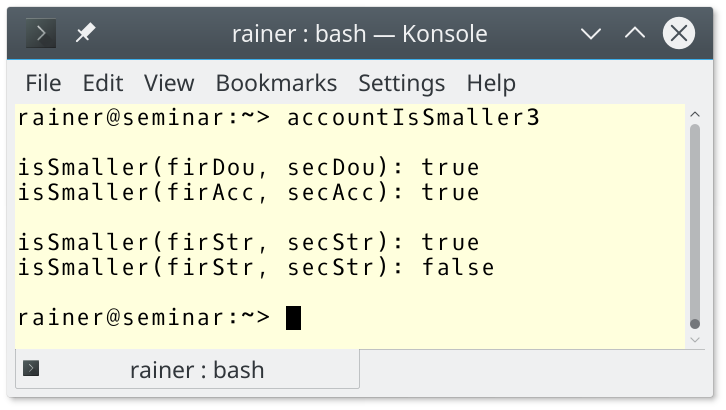Click the scrollbar up arrow
The height and width of the screenshot is (410, 726).
695,114
